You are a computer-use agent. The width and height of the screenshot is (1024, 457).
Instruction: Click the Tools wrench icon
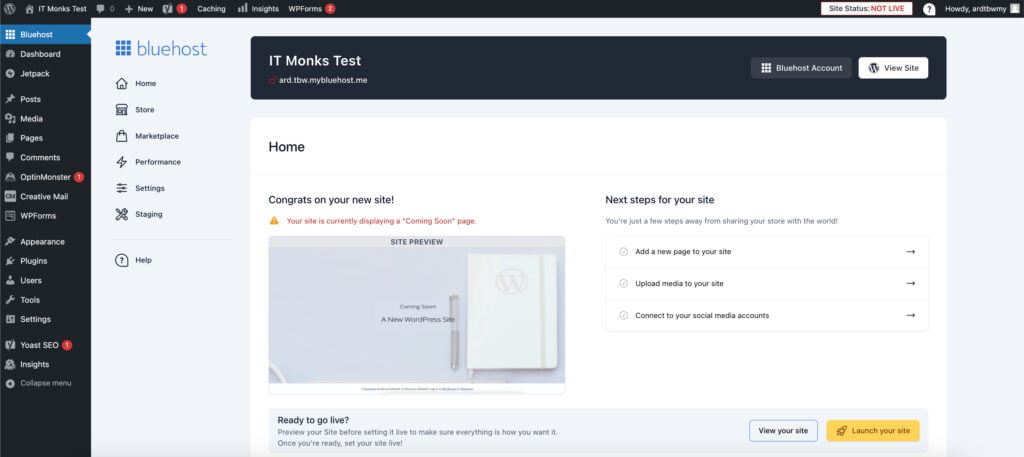pos(10,300)
